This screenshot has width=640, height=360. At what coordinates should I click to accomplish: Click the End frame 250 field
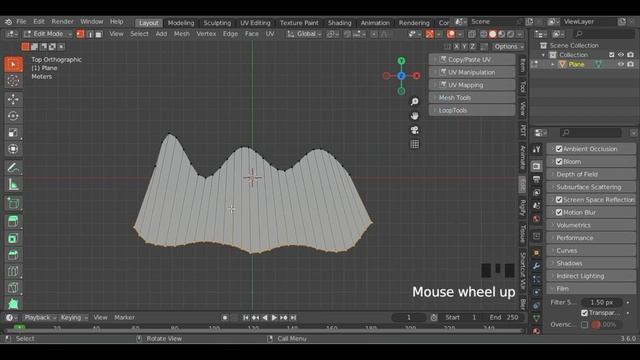pos(504,318)
